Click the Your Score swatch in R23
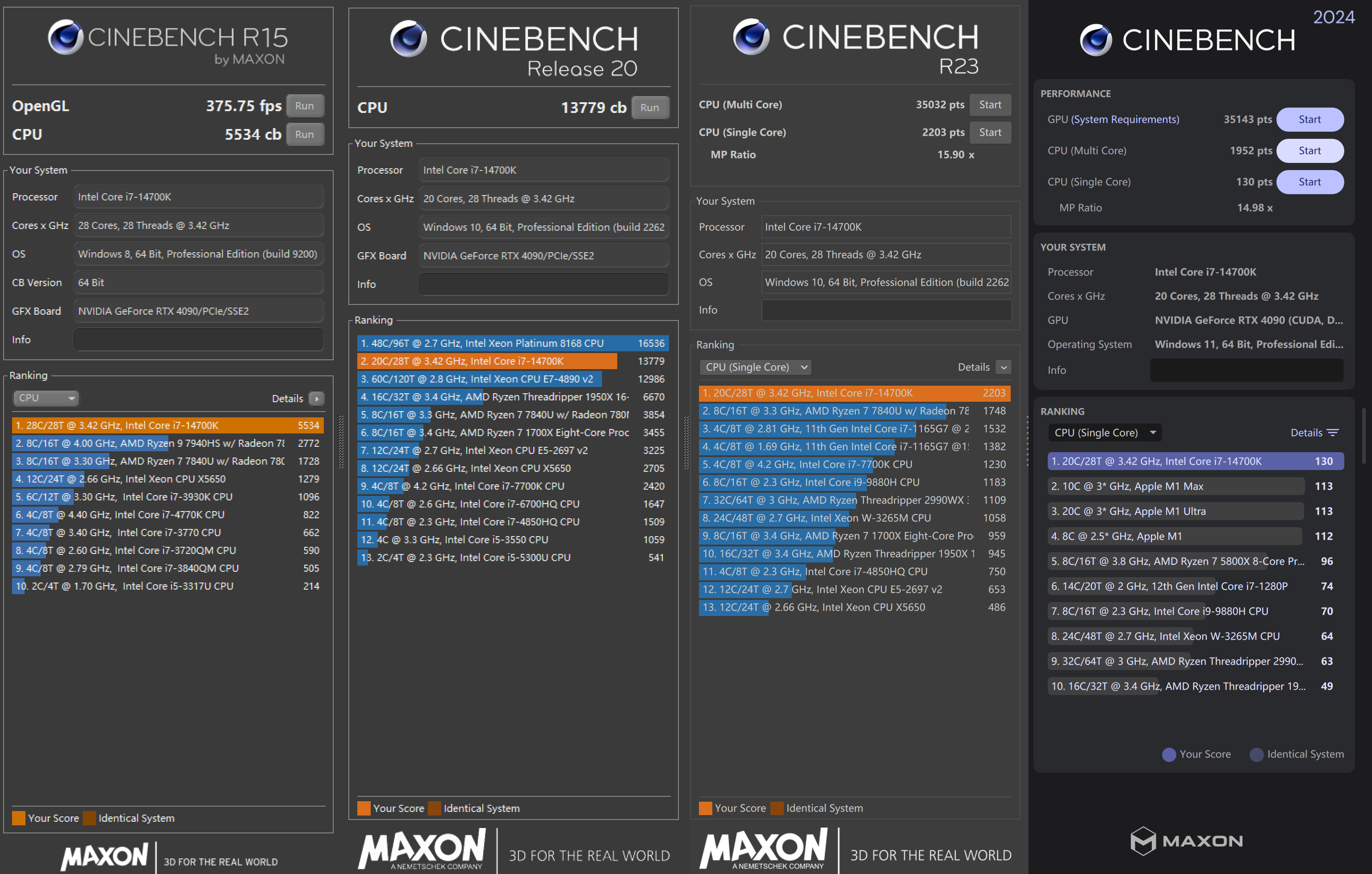The image size is (1372, 874). point(705,808)
